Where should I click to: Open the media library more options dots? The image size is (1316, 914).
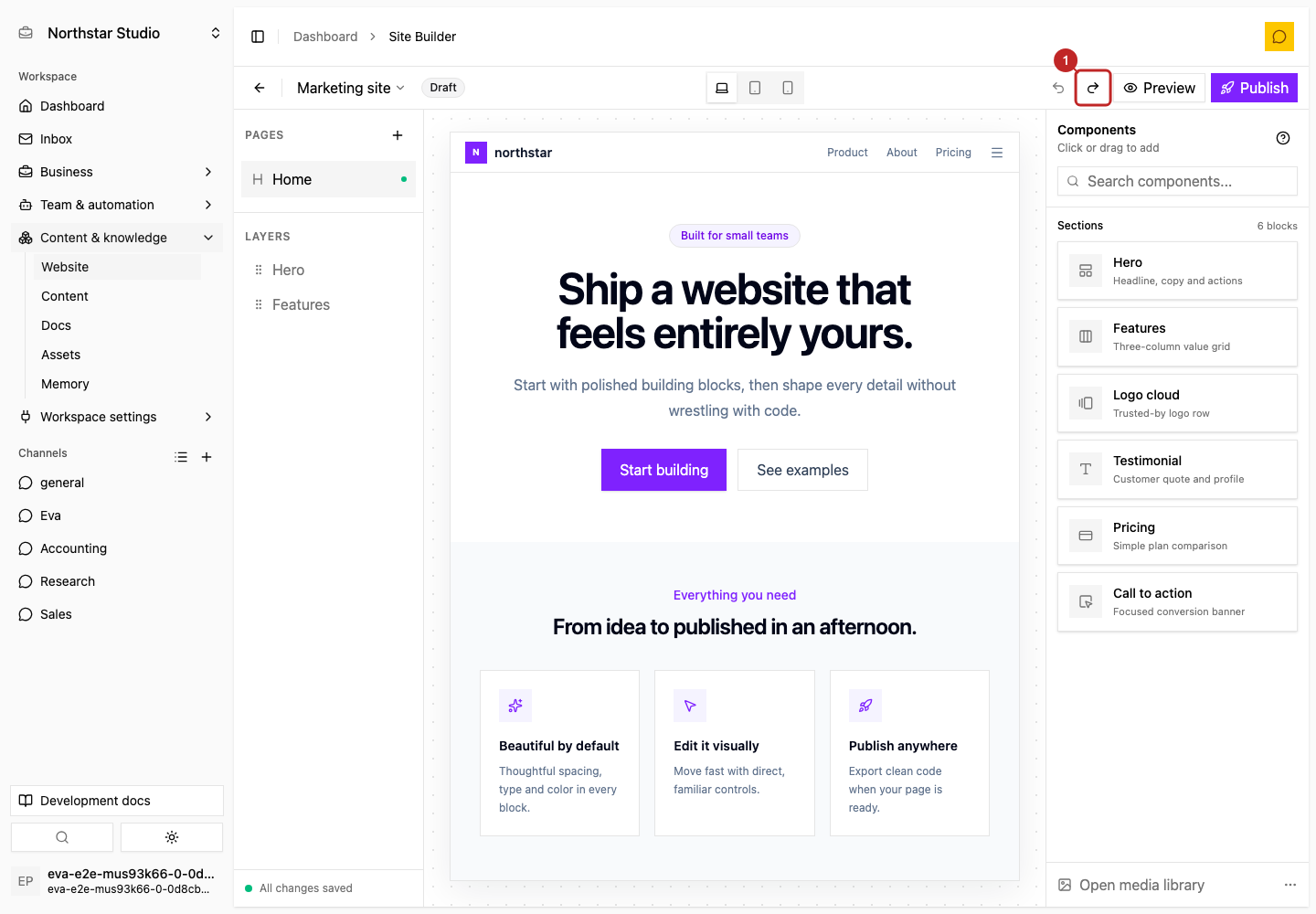[1290, 885]
